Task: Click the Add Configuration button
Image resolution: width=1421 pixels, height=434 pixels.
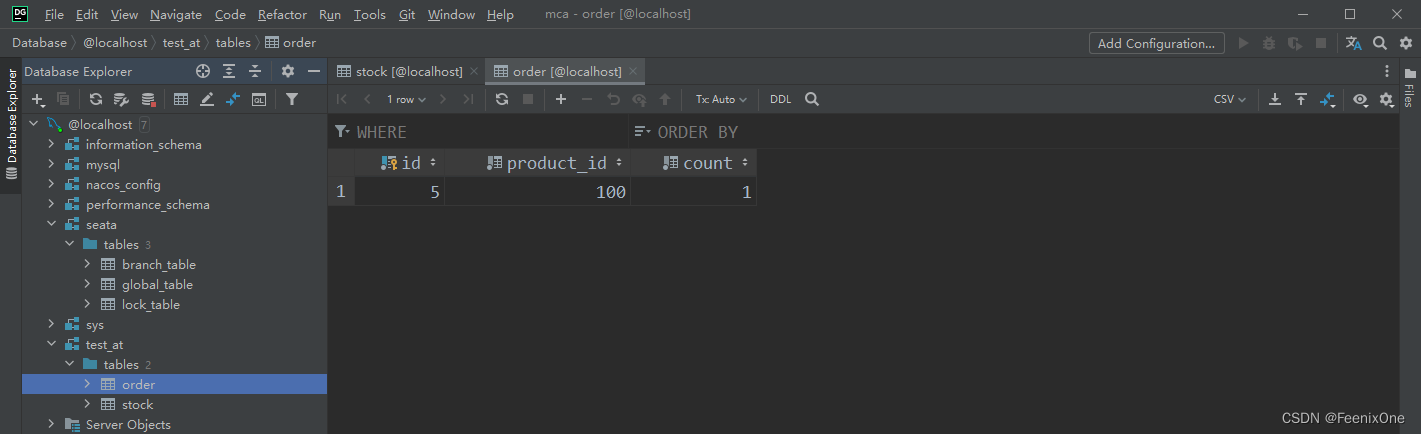Action: 1156,43
